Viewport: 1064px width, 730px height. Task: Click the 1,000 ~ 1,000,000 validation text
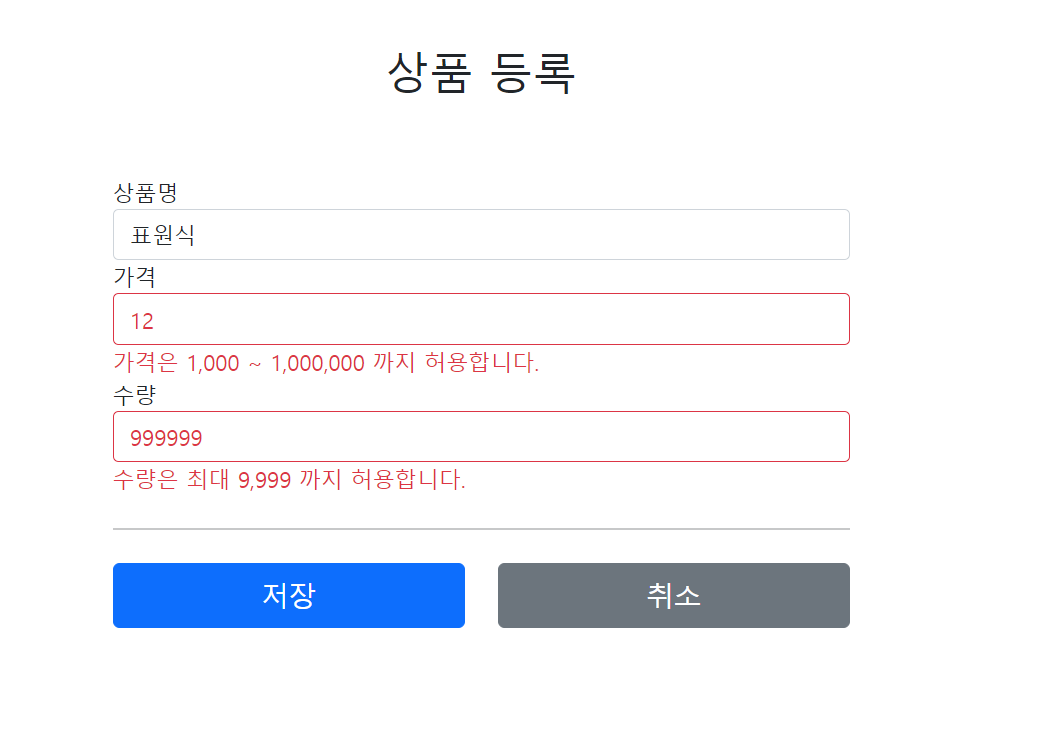276,363
